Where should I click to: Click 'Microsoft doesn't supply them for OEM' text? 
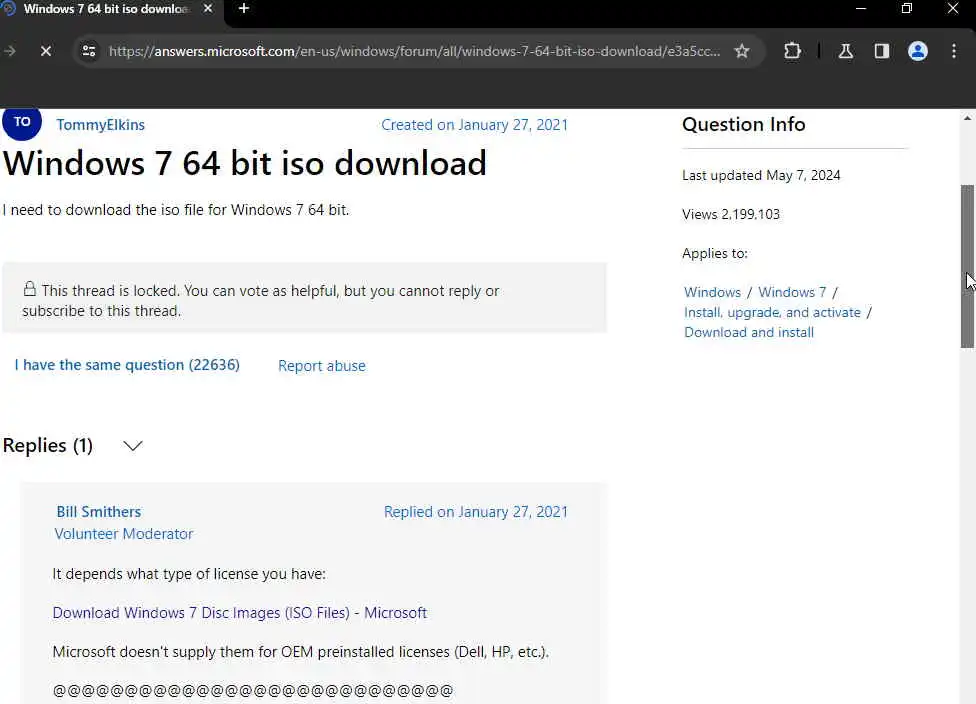[x=301, y=652]
